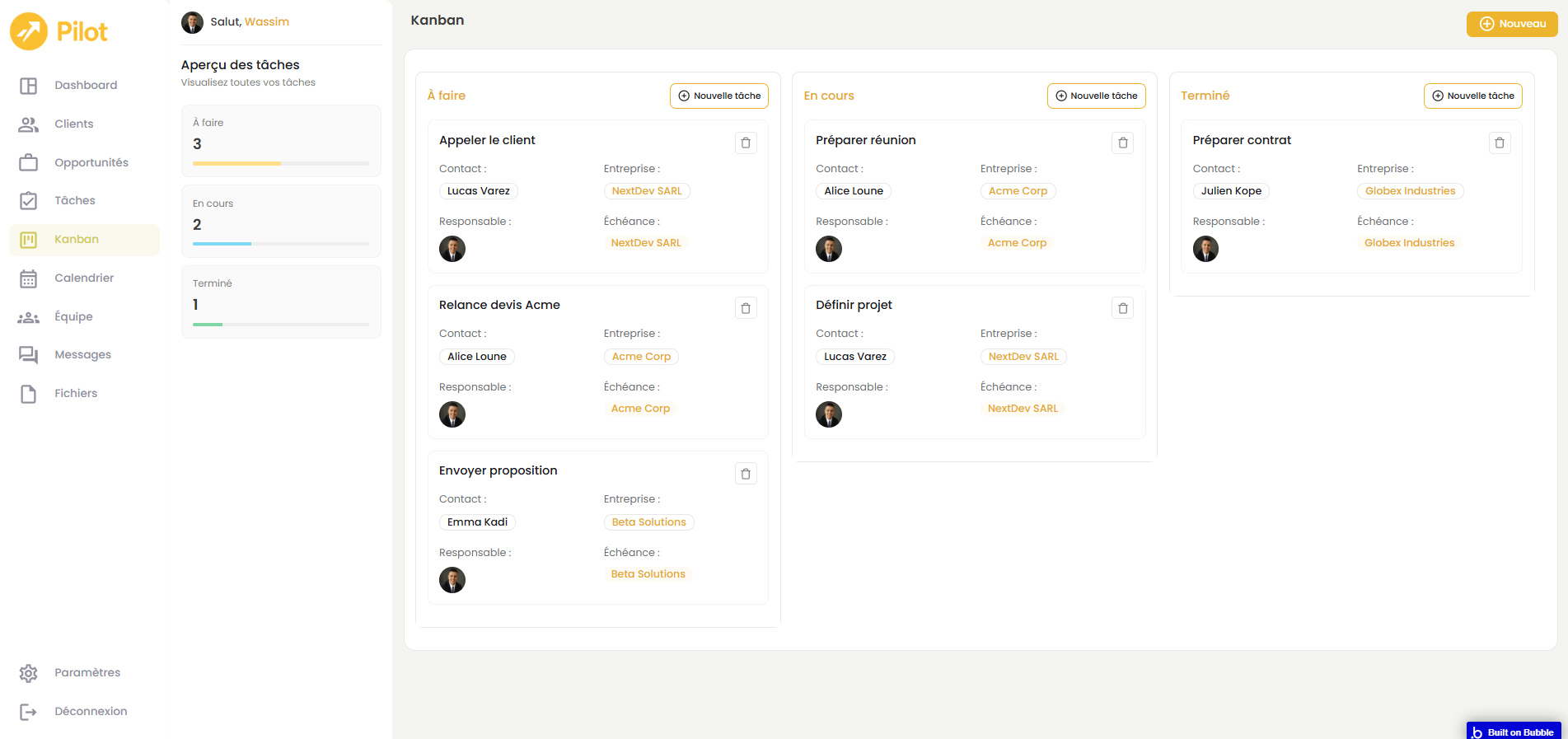Add a Nouvelle tâche in 'À faire' column
Viewport: 1568px width, 739px height.
pos(718,96)
